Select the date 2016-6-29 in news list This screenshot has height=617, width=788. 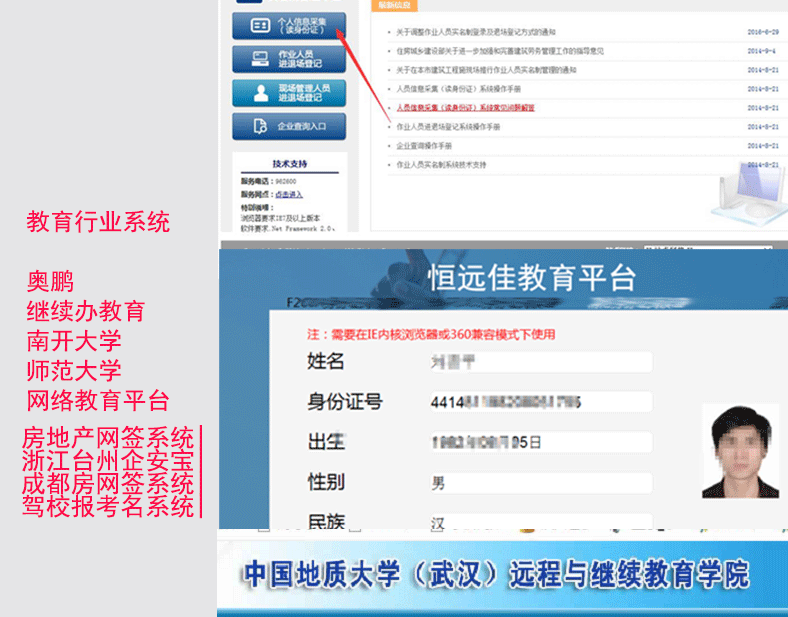(763, 32)
